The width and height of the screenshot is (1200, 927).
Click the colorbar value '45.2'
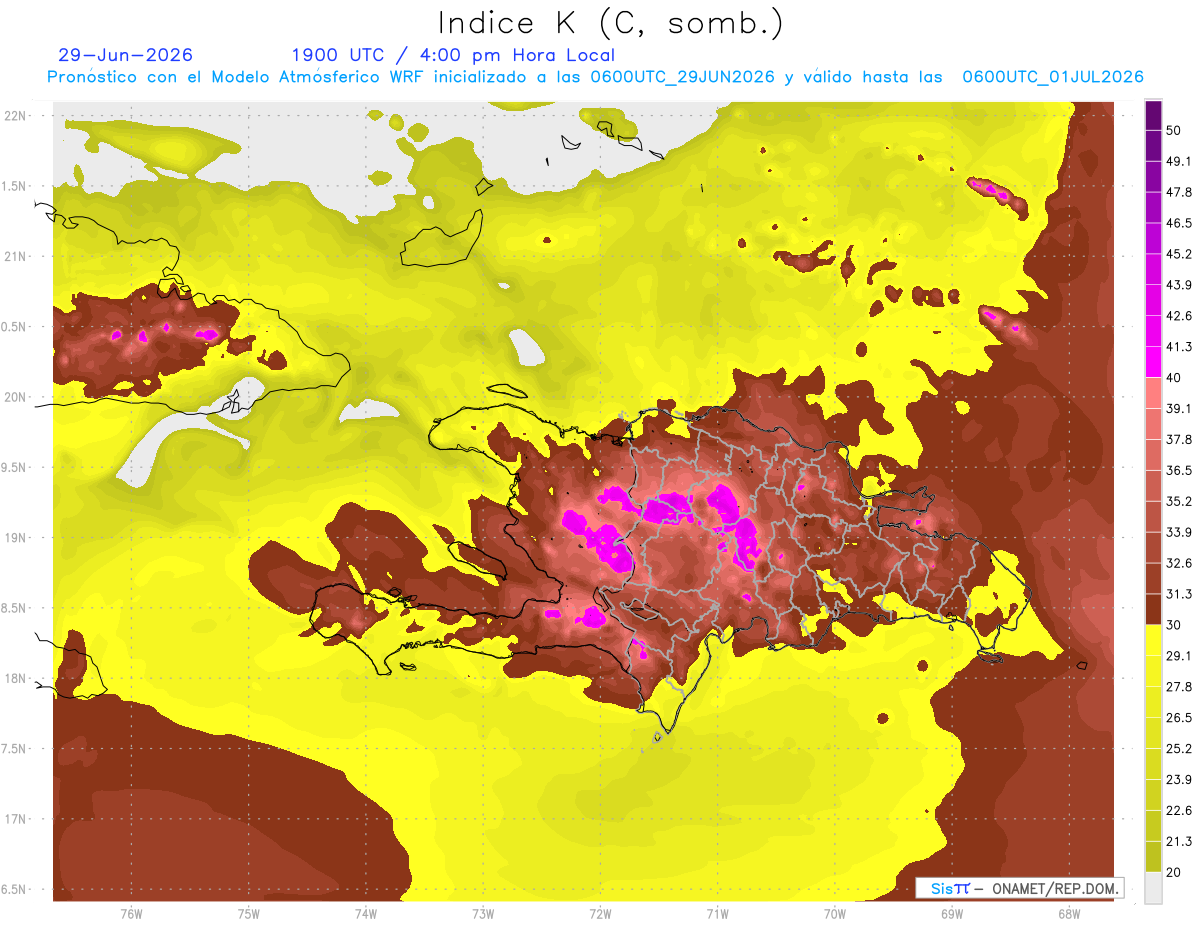(x=1179, y=254)
